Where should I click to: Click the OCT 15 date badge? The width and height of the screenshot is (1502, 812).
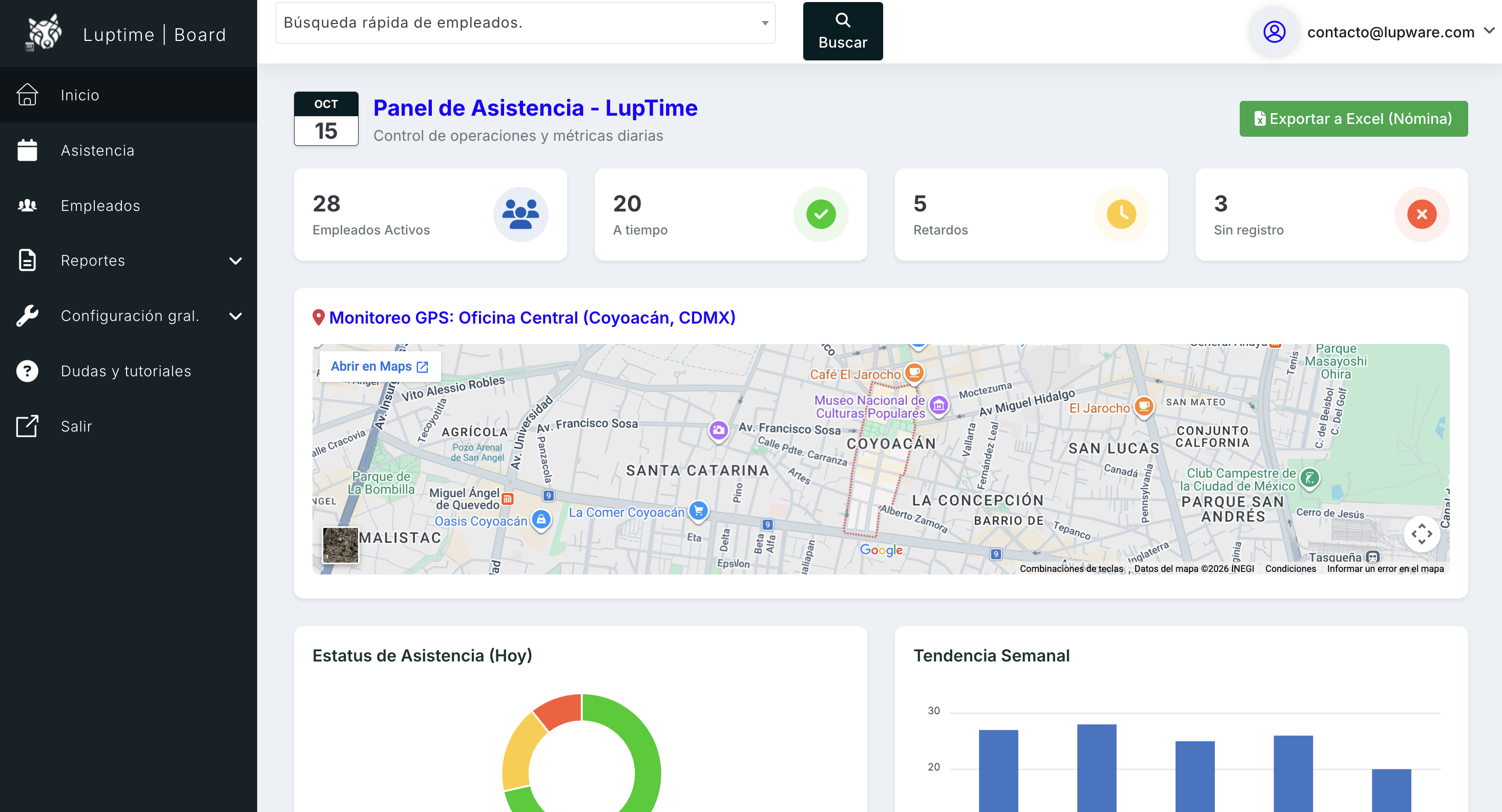tap(326, 118)
